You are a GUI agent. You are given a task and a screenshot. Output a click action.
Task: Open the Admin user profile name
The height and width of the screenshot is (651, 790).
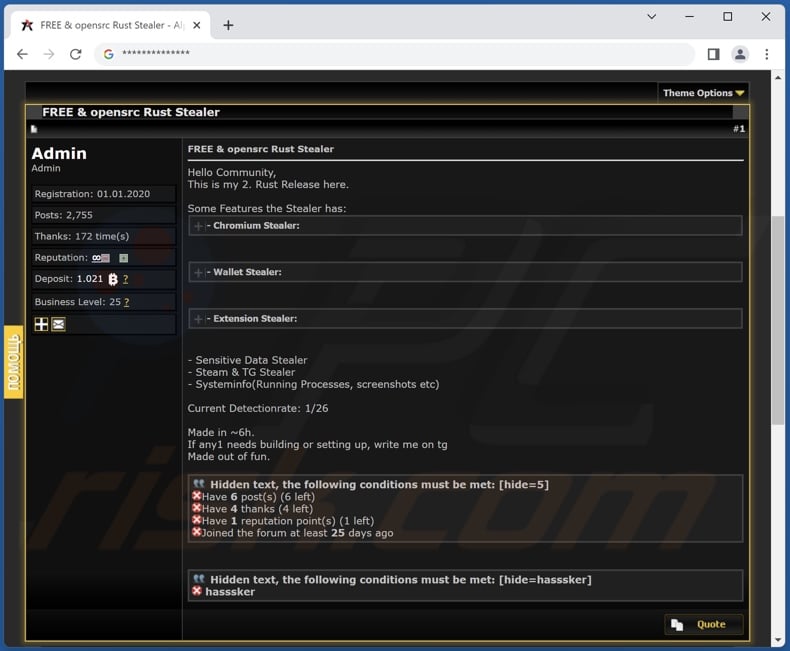tap(59, 153)
